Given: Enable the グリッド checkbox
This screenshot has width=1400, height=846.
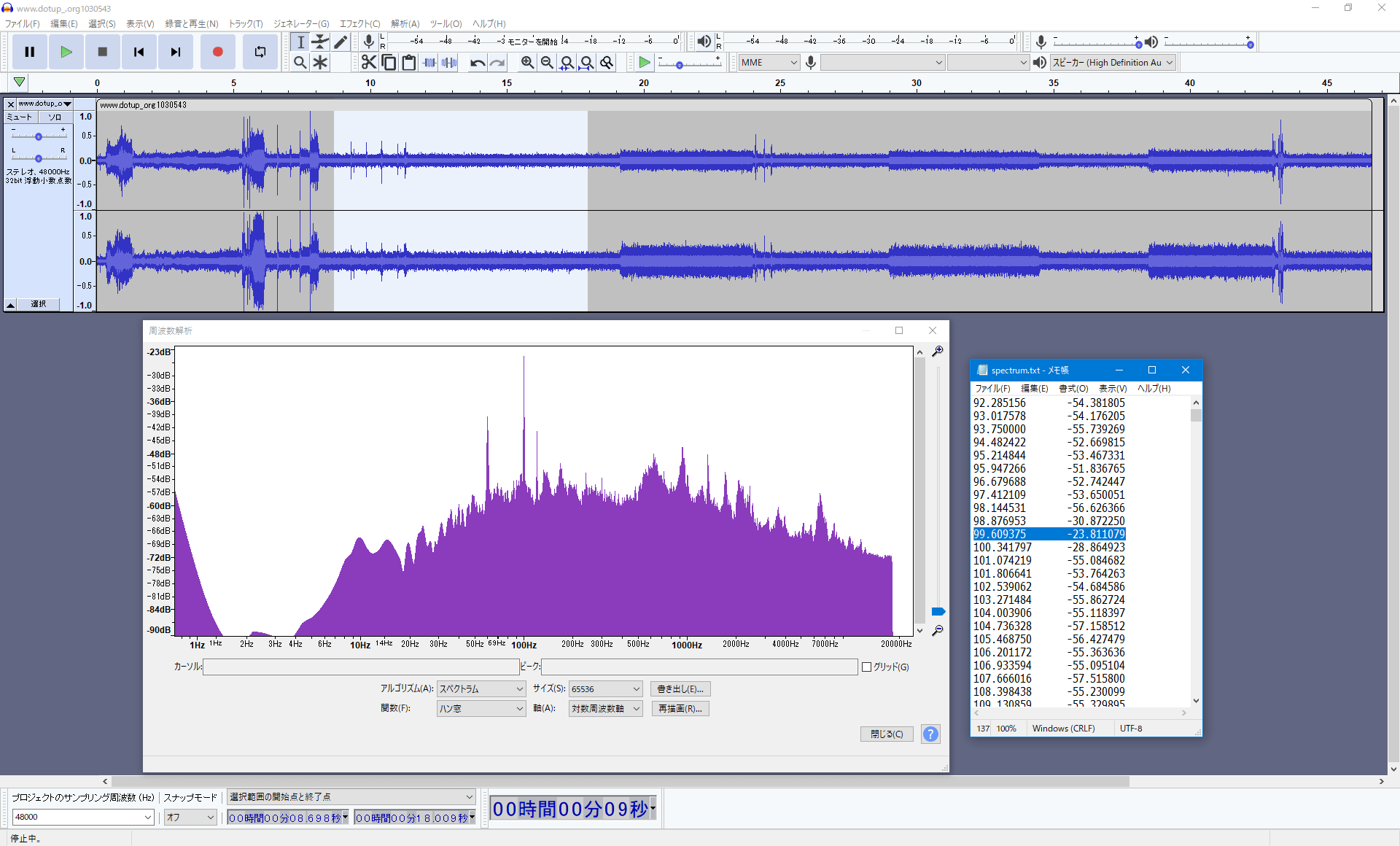Looking at the screenshot, I should [866, 667].
